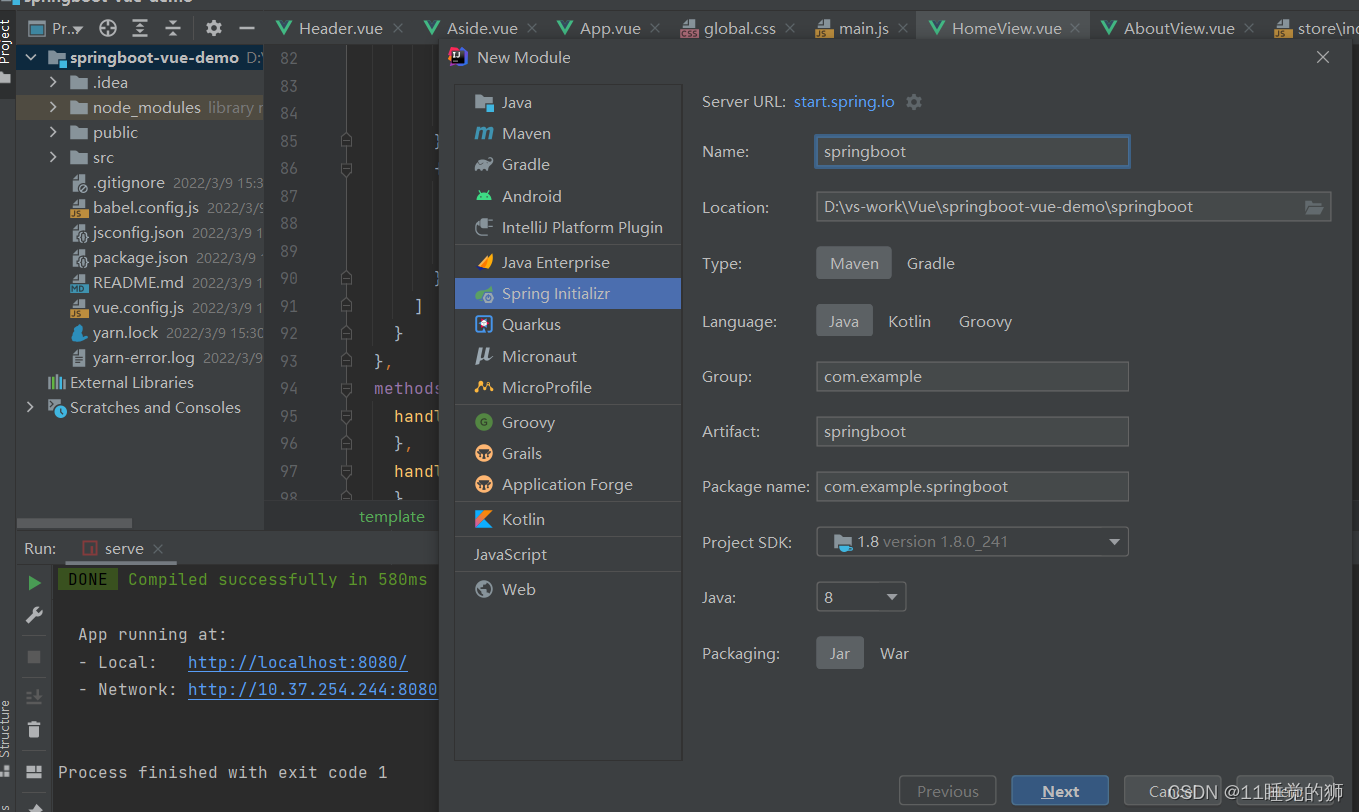Select Maven module type

click(567, 133)
